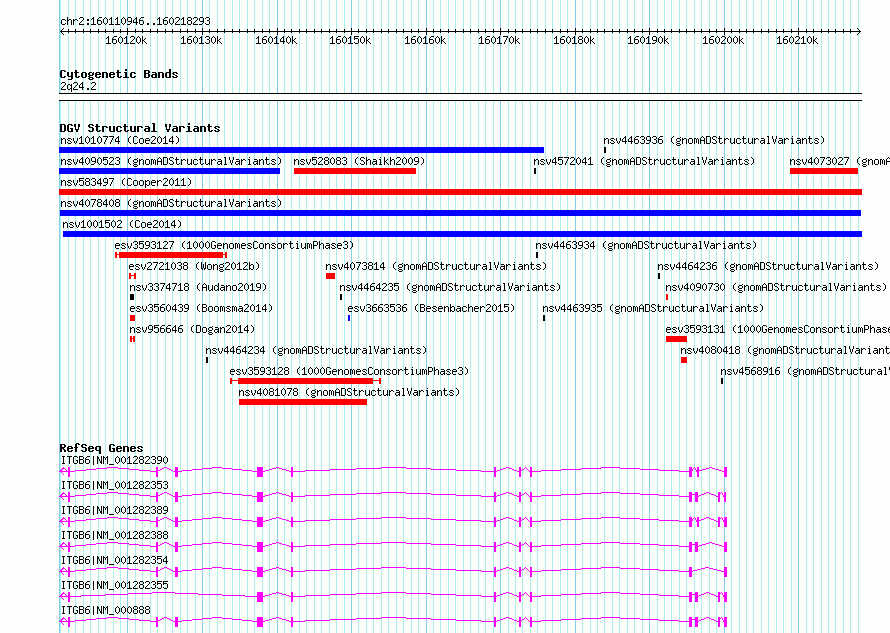Click the nsv1010774 (Coe2014) variant label
Image resolution: width=890 pixels, height=633 pixels.
(x=120, y=140)
